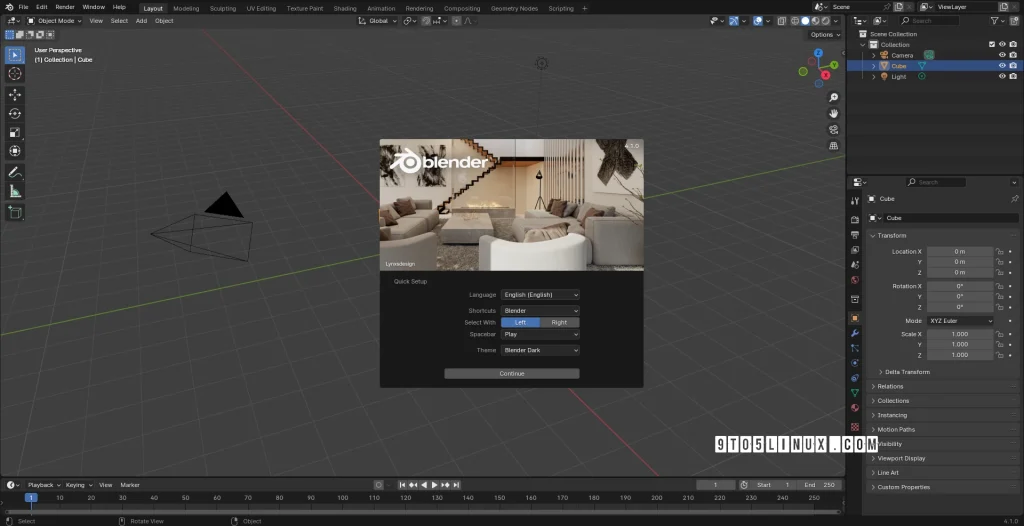
Task: Open the Shortcuts dropdown
Action: point(540,310)
